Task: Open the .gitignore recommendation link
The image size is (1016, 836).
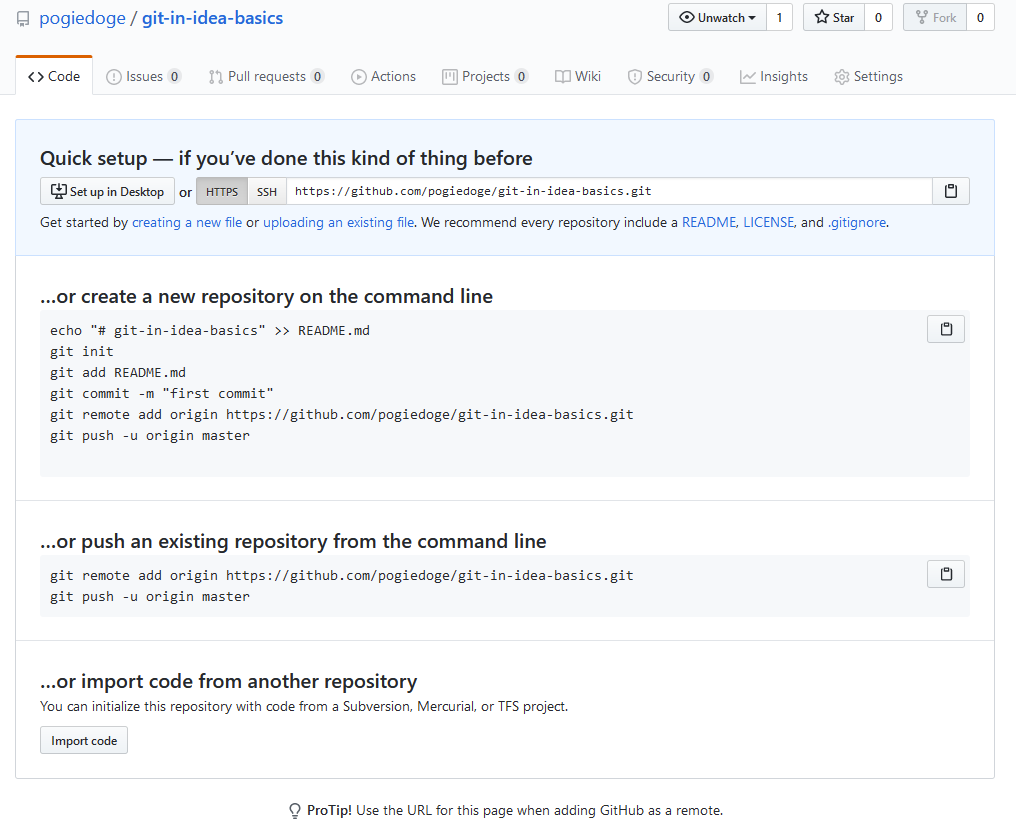Action: click(x=857, y=222)
